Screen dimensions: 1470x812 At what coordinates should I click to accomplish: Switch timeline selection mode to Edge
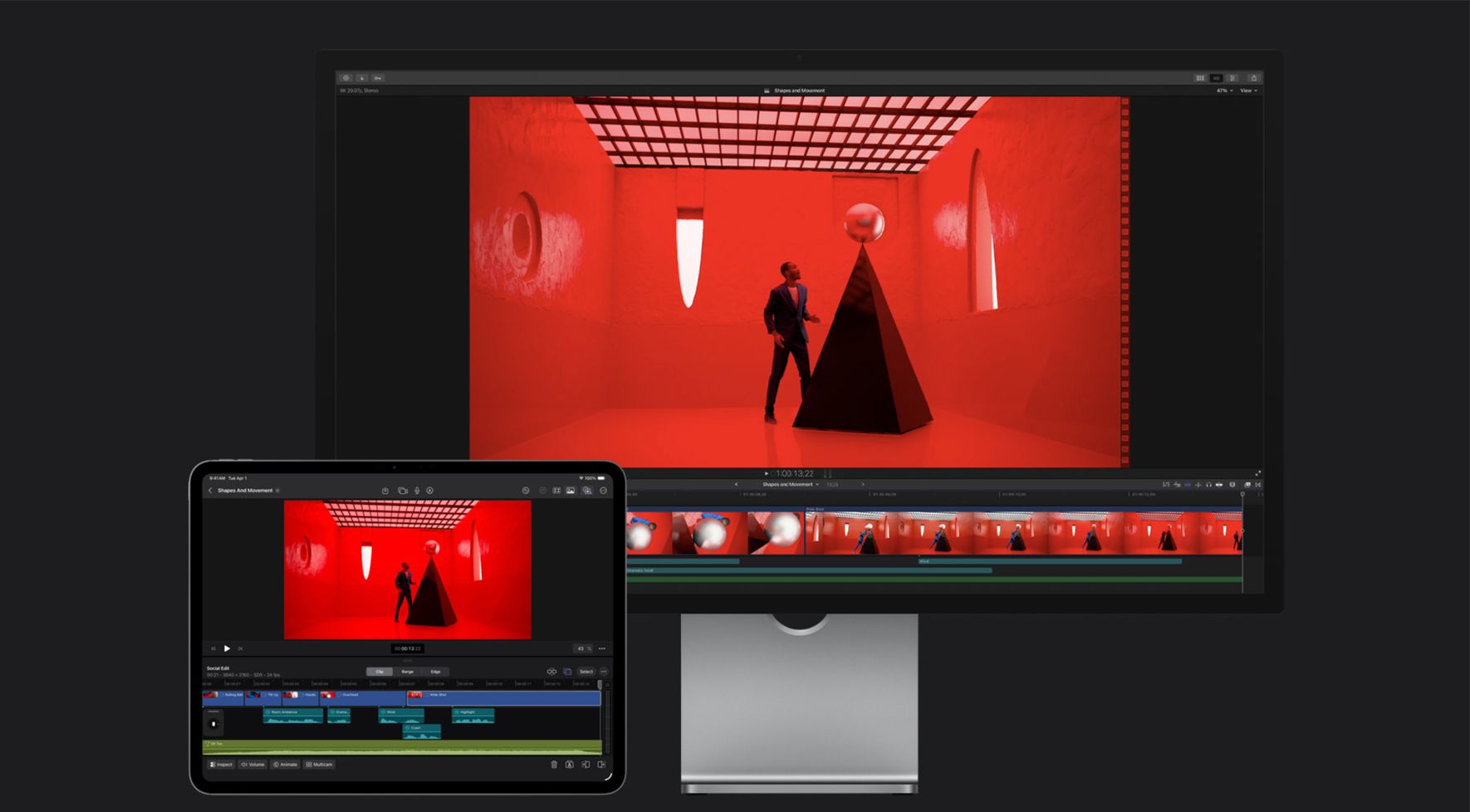tap(435, 672)
